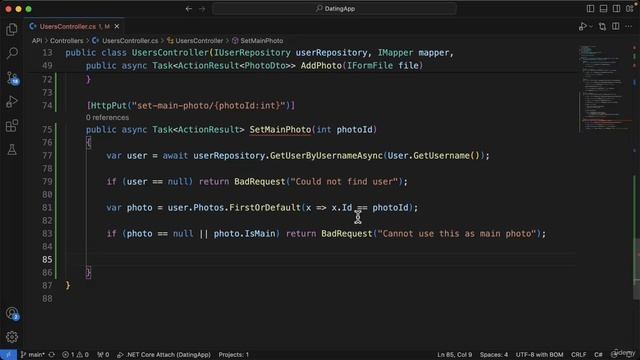Select Controllers in the breadcrumb

click(67, 41)
